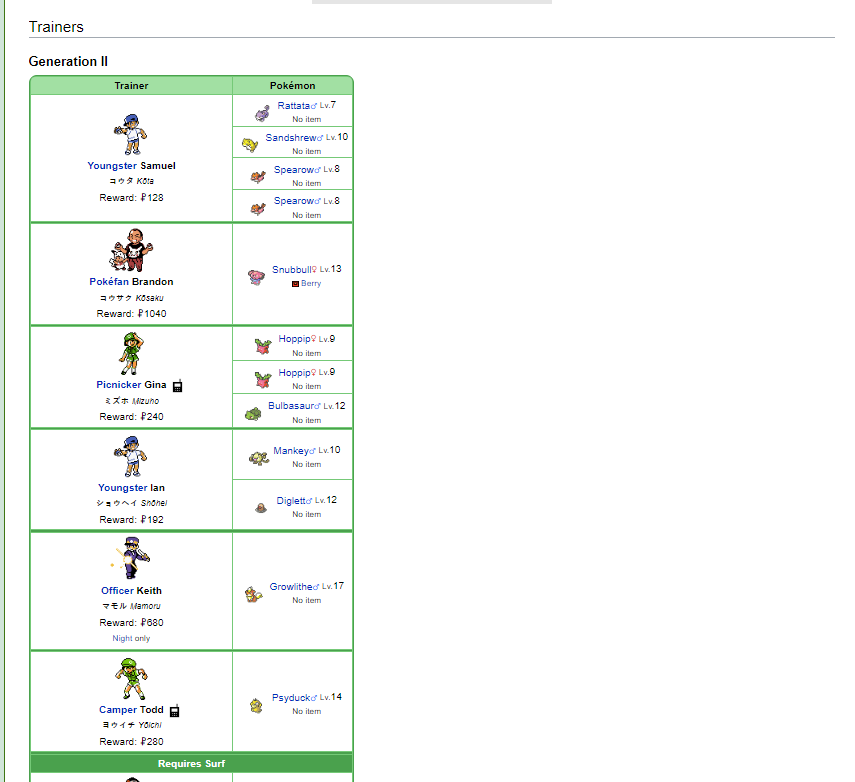Click the Night link under Officer Keith
Screen dimensions: 855x782
pos(122,639)
